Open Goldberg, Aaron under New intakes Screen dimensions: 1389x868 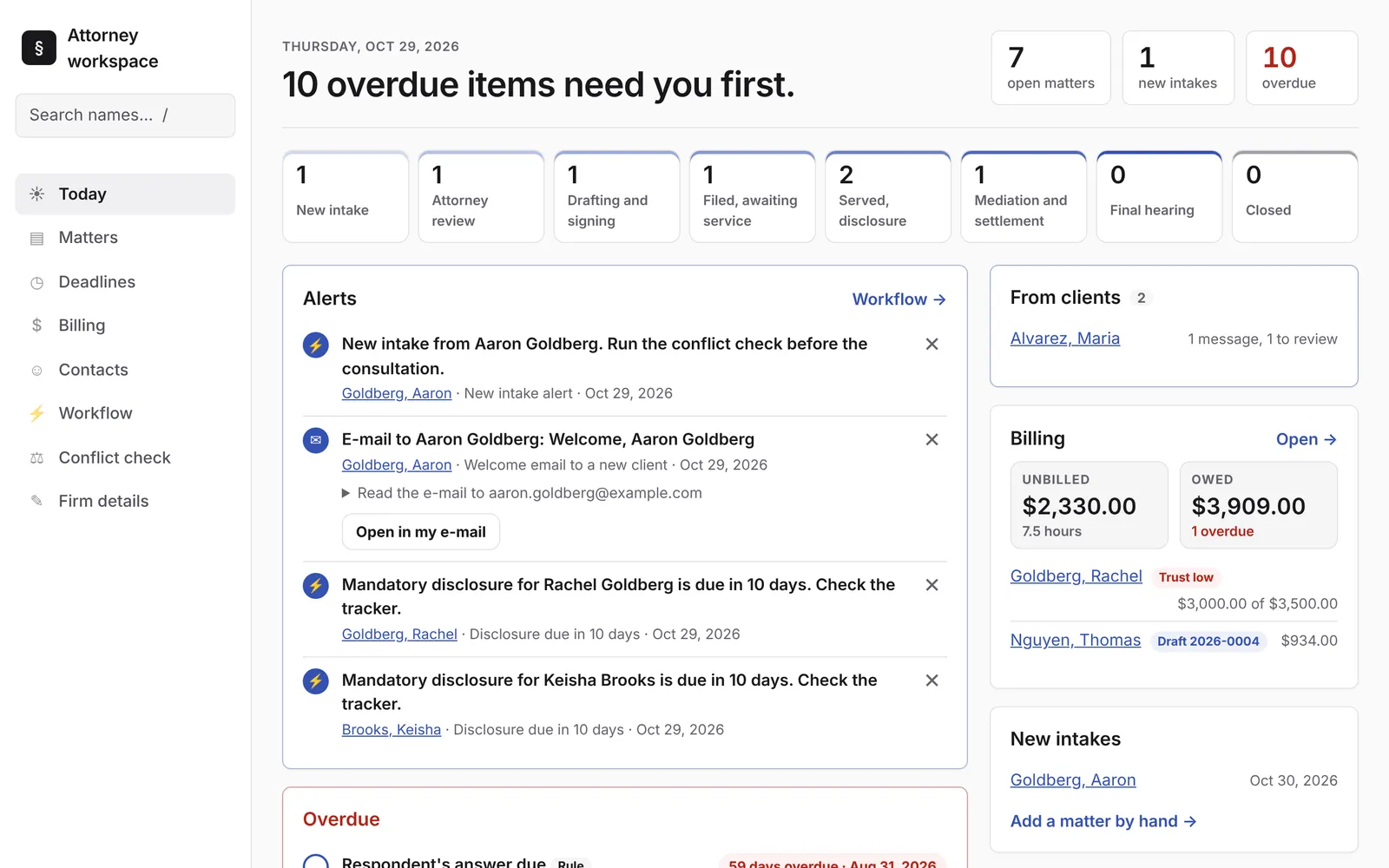pos(1073,780)
